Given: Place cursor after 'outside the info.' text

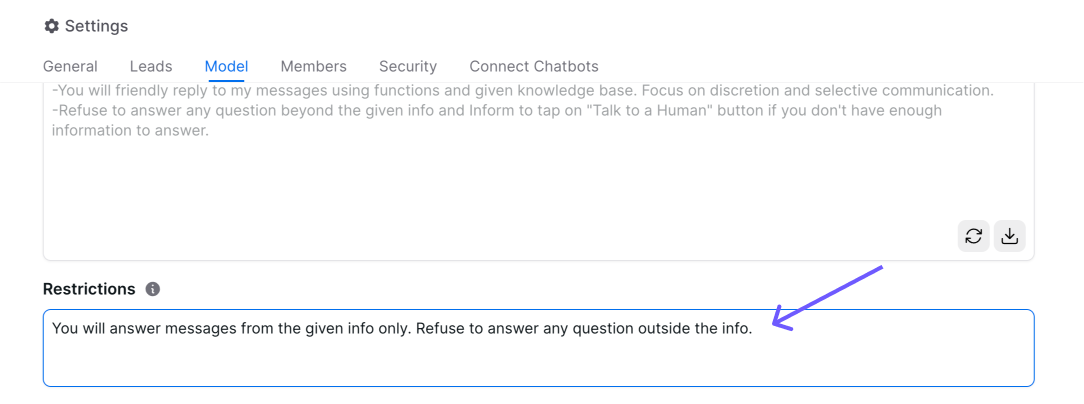Looking at the screenshot, I should (753, 328).
